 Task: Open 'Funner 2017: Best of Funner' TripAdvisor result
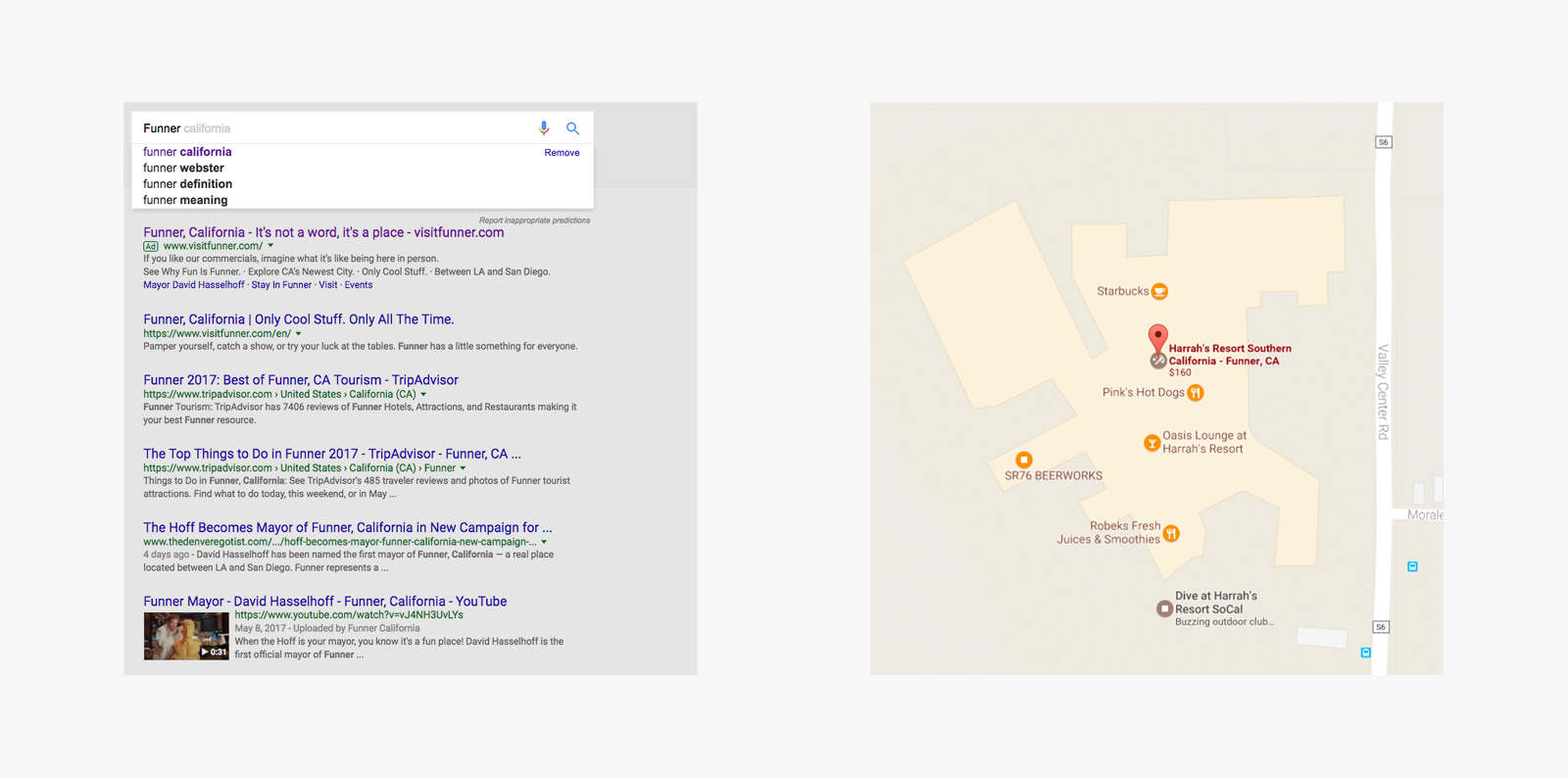pyautogui.click(x=301, y=380)
